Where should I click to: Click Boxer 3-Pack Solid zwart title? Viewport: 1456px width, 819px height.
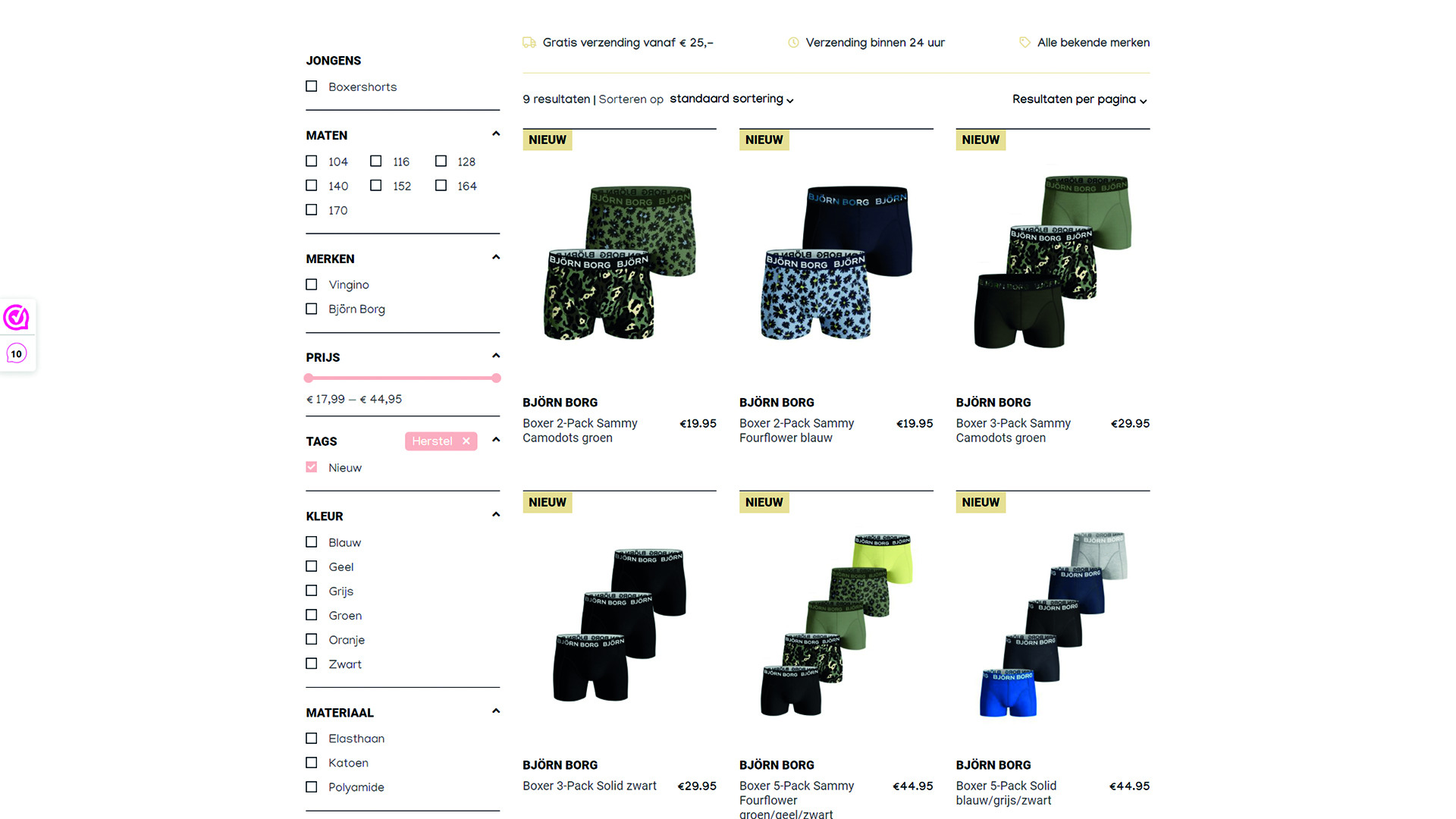[590, 786]
